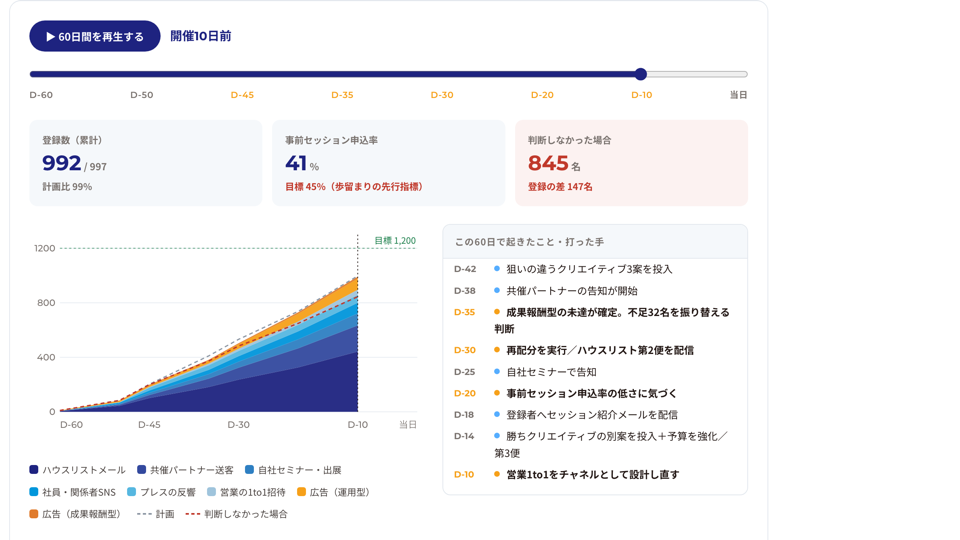Toggle ハウスリストメール legend swatch
Image resolution: width=960 pixels, height=540 pixels.
click(x=34, y=470)
